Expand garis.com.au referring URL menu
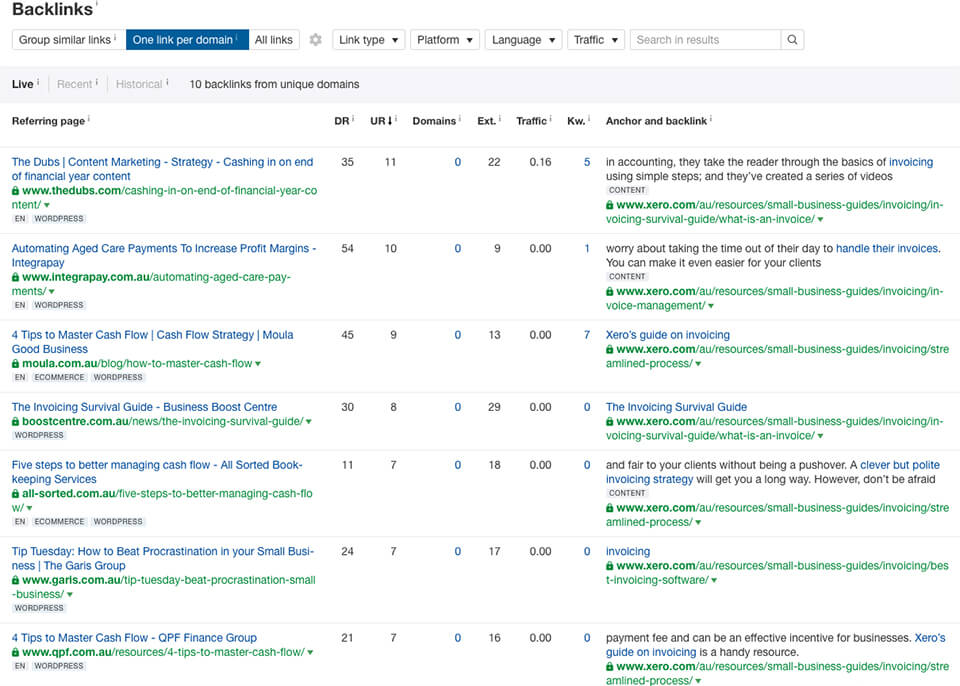 click(70, 595)
